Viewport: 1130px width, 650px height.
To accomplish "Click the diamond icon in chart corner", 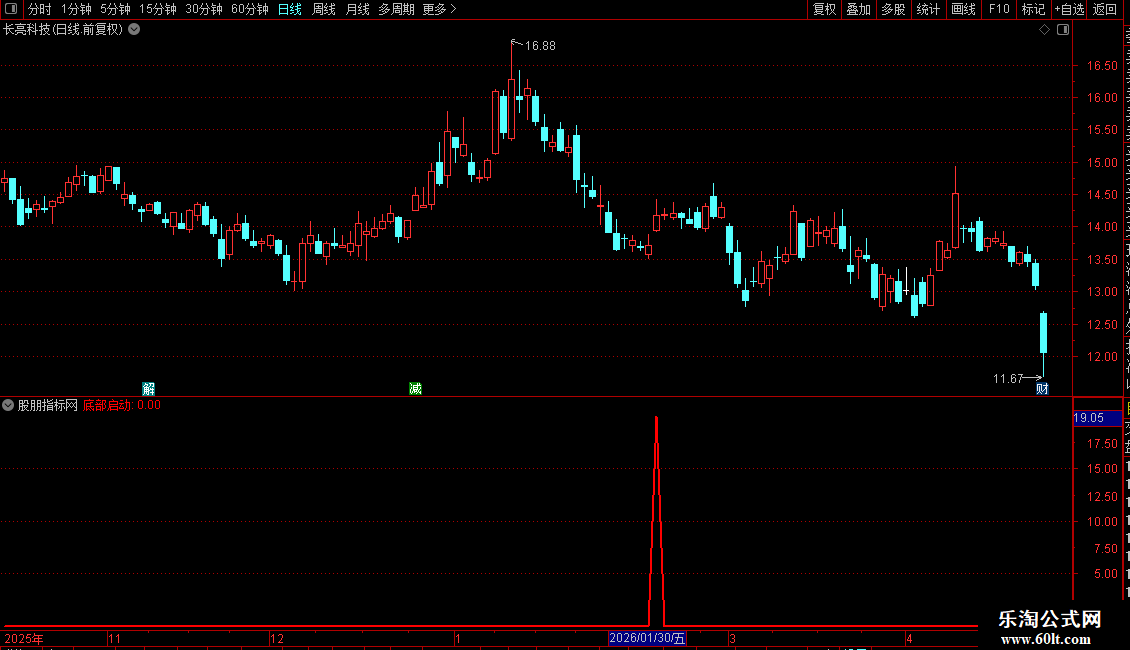I will (x=1044, y=30).
